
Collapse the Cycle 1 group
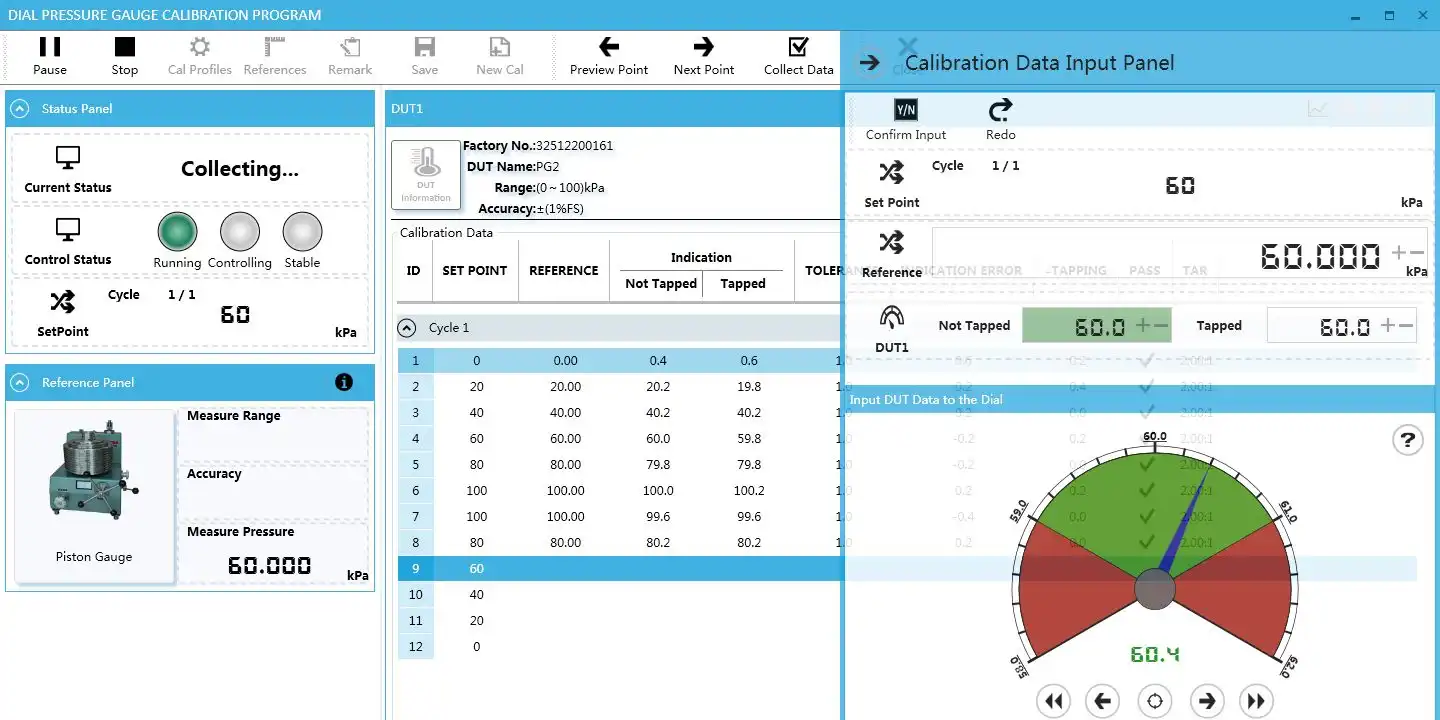click(407, 328)
